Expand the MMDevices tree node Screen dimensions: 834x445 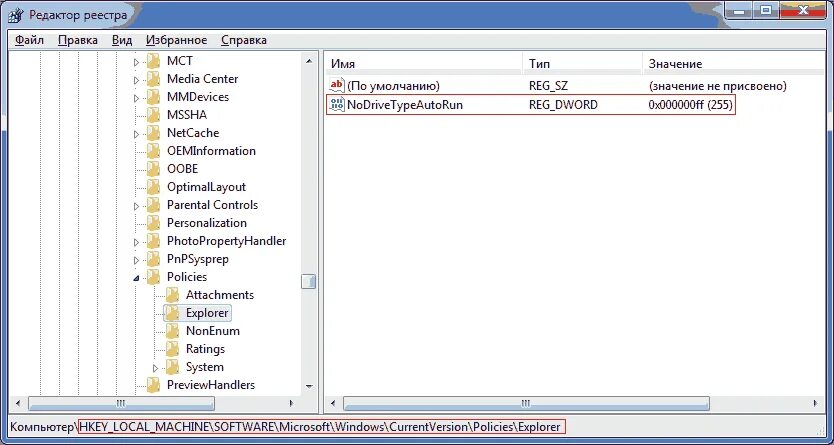[136, 98]
